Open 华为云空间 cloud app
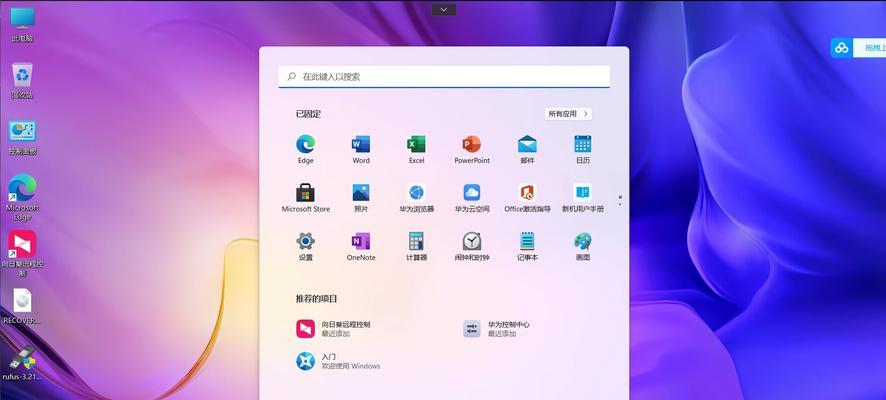Image resolution: width=886 pixels, height=400 pixels. (472, 198)
